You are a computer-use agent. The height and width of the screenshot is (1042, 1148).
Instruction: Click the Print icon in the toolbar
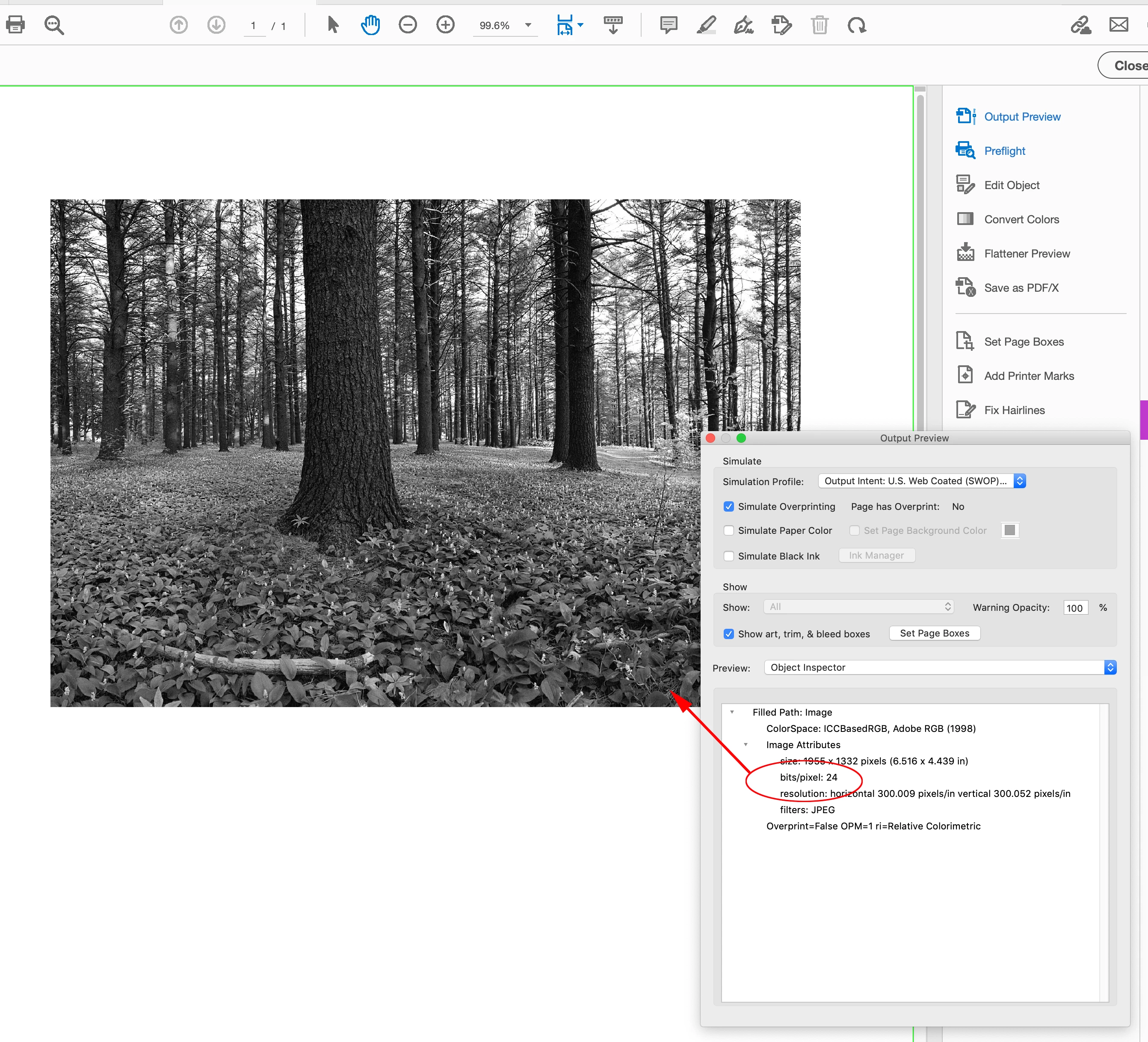click(x=15, y=25)
